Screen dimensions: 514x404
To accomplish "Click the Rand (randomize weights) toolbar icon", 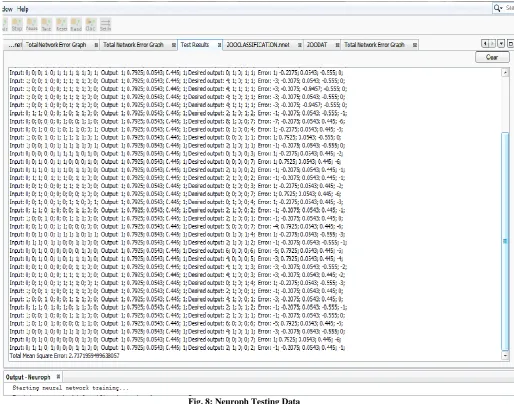I will 76,25.
